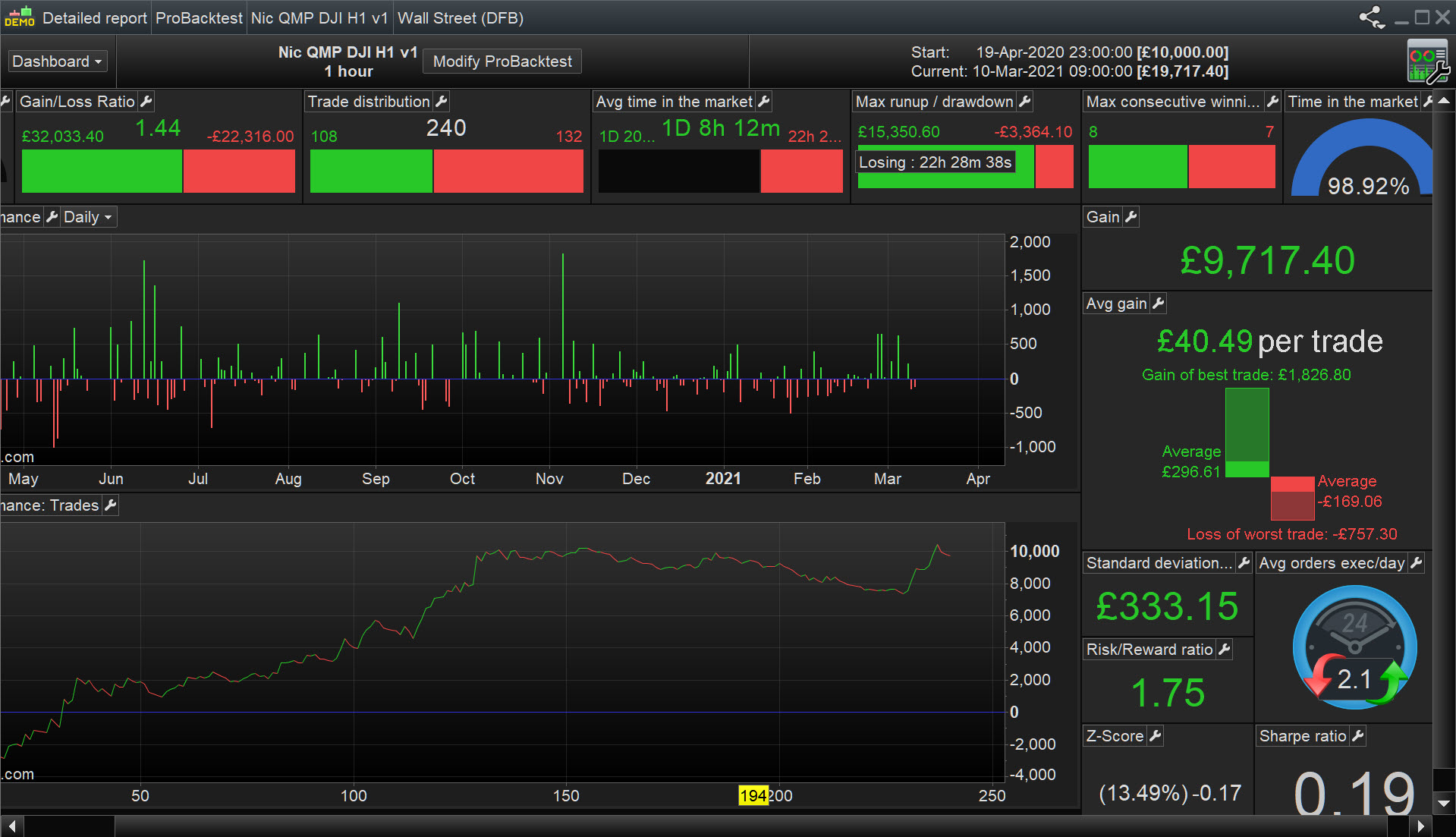Open the Dashboard dropdown
Viewport: 1456px width, 837px height.
(58, 61)
